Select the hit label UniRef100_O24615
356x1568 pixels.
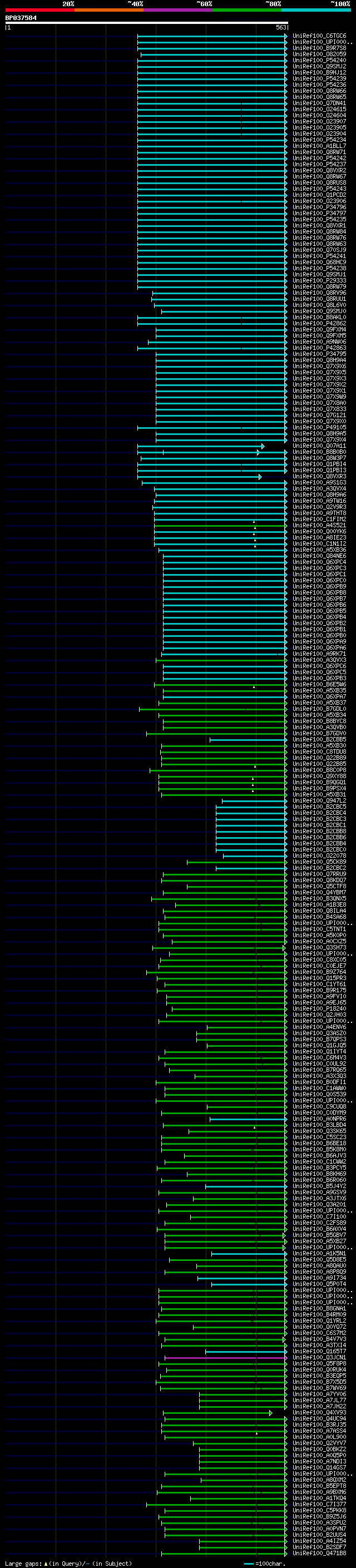coord(319,109)
